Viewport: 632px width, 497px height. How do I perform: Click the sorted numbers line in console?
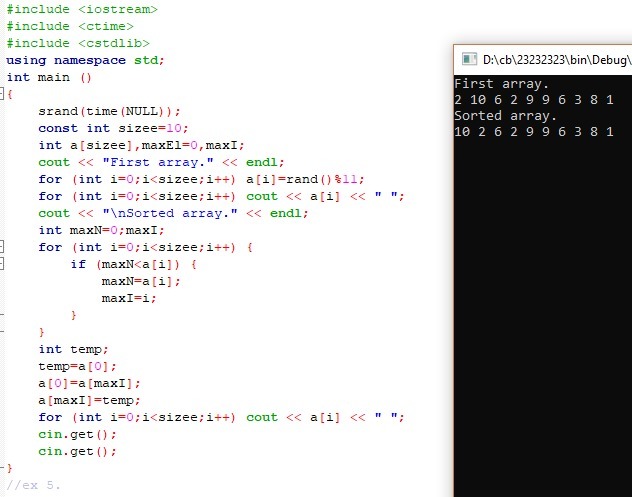coord(532,132)
